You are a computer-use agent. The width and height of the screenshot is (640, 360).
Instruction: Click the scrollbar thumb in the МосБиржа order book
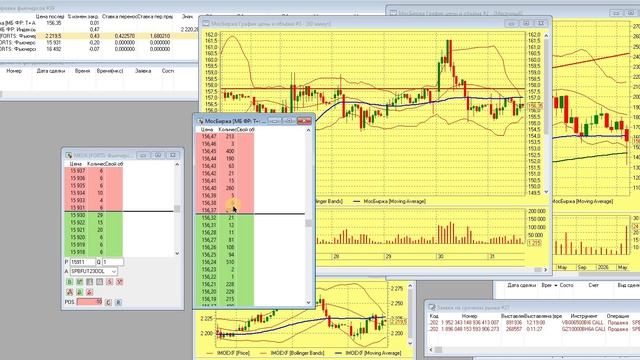[309, 223]
